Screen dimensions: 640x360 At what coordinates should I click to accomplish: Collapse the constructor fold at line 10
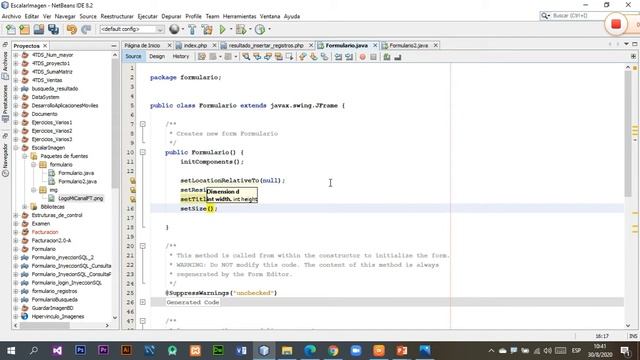pos(143,152)
